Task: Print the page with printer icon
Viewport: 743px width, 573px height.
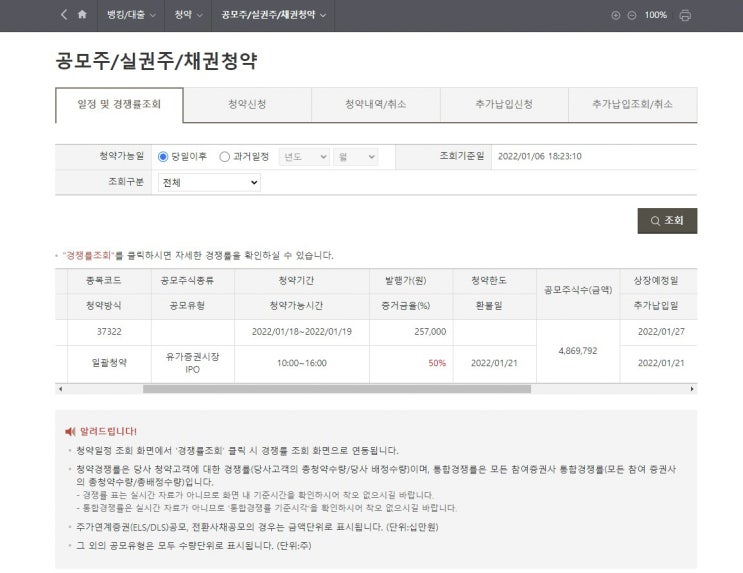Action: tap(685, 15)
